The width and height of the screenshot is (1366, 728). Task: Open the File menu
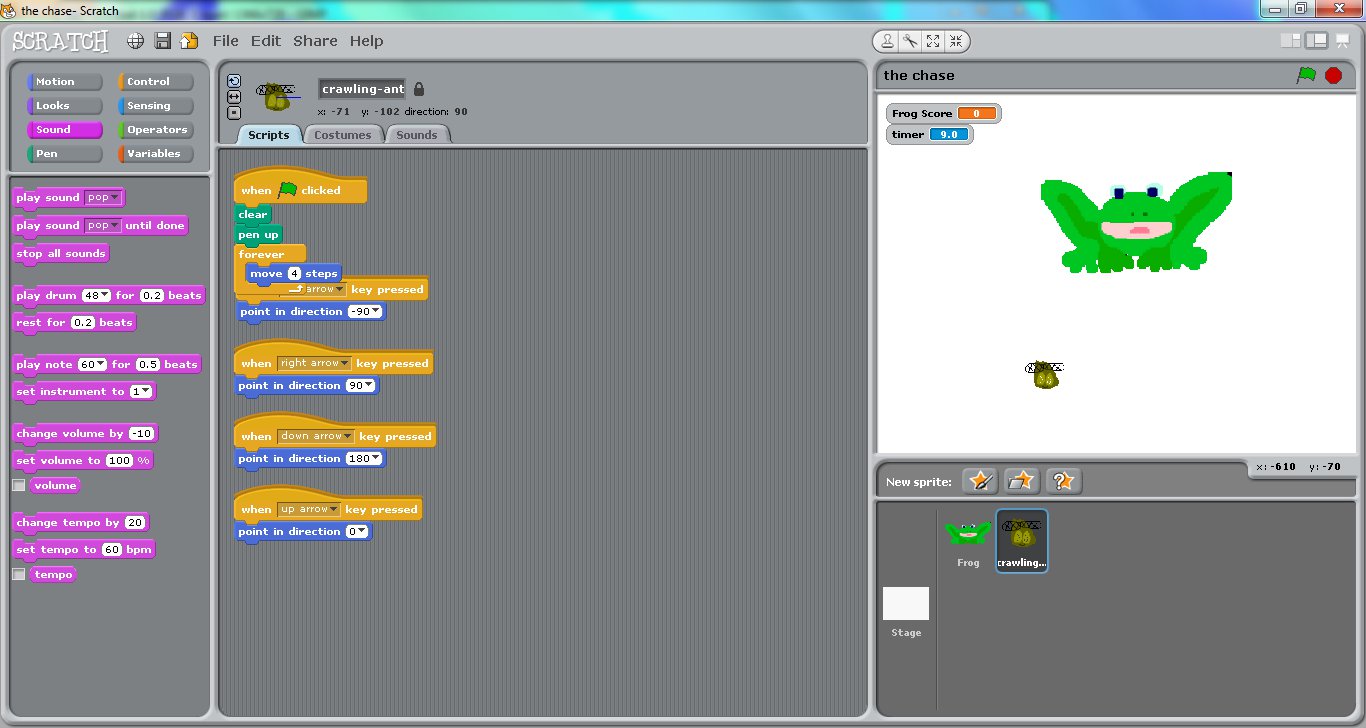pyautogui.click(x=226, y=41)
